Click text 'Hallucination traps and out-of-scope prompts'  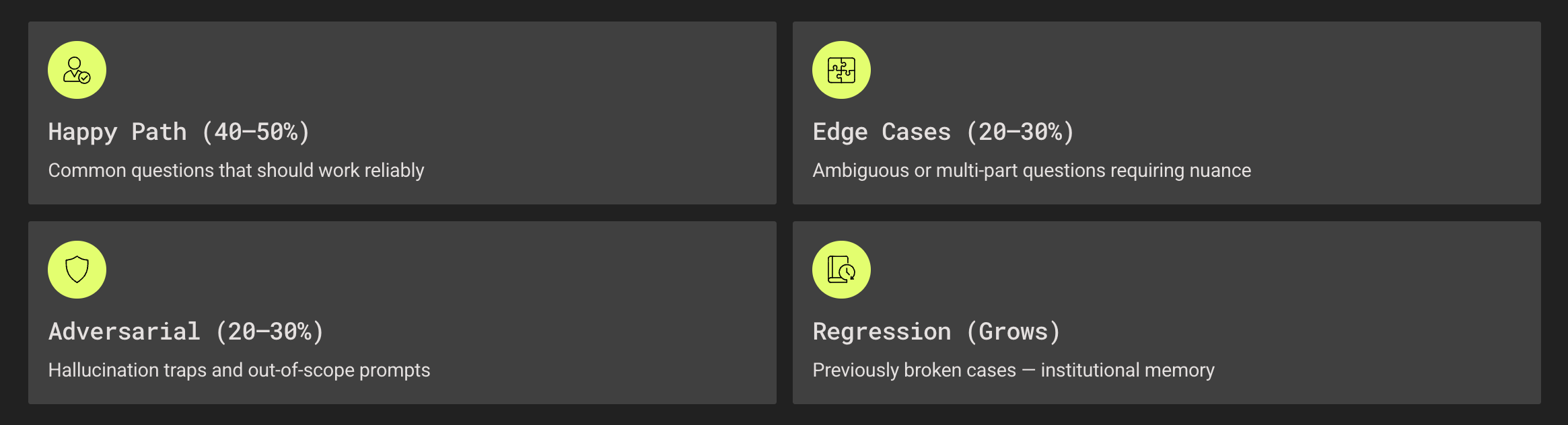[239, 370]
